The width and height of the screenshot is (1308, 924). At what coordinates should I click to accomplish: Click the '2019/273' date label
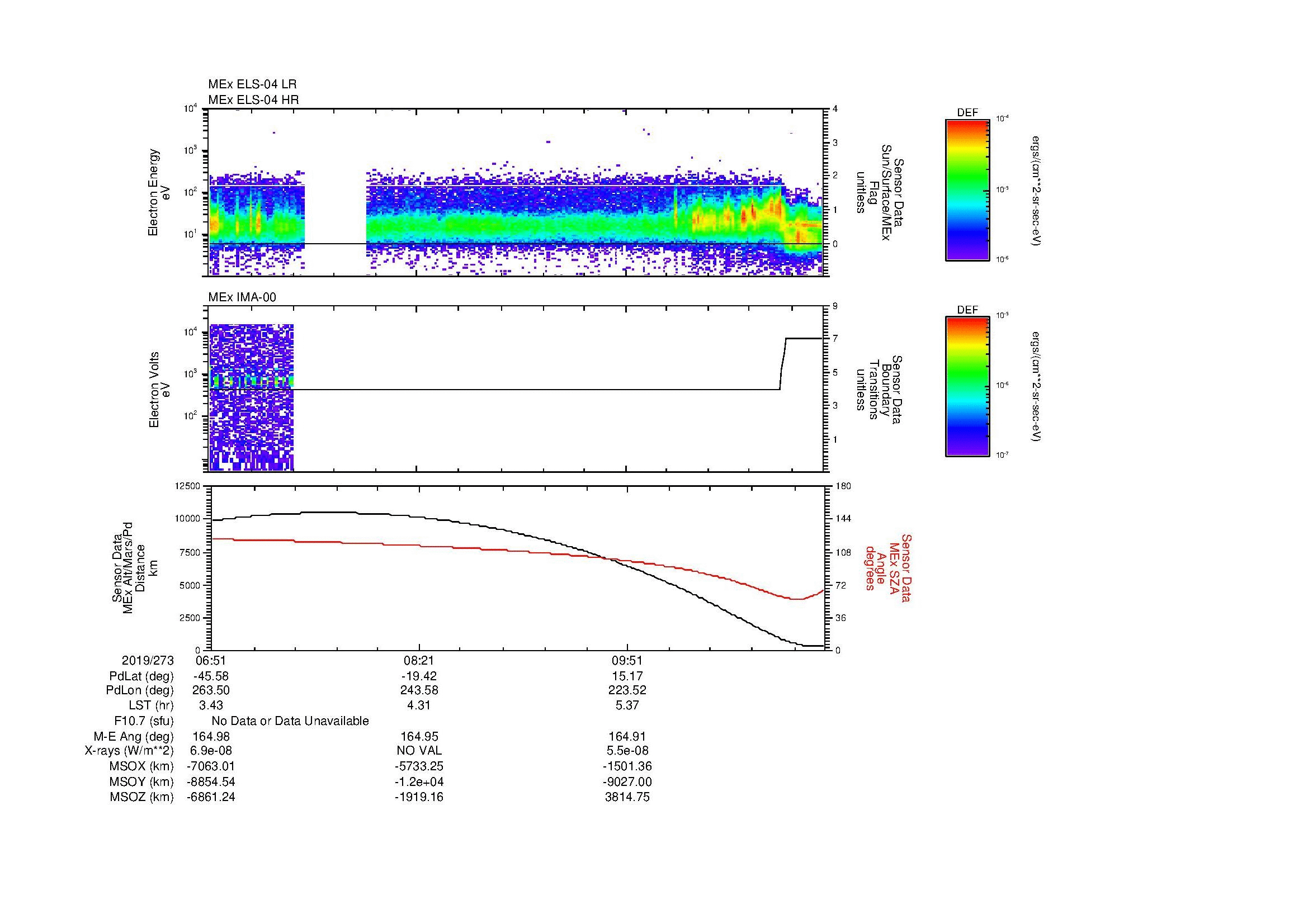tap(148, 660)
